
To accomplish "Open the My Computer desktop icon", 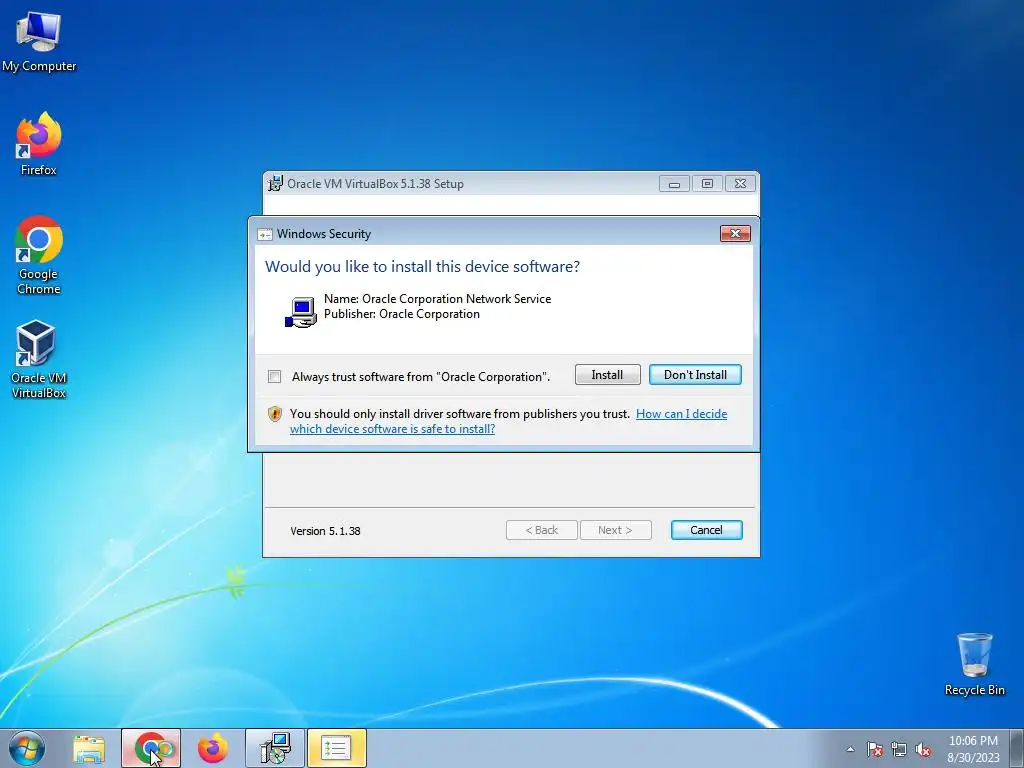I will click(x=39, y=42).
